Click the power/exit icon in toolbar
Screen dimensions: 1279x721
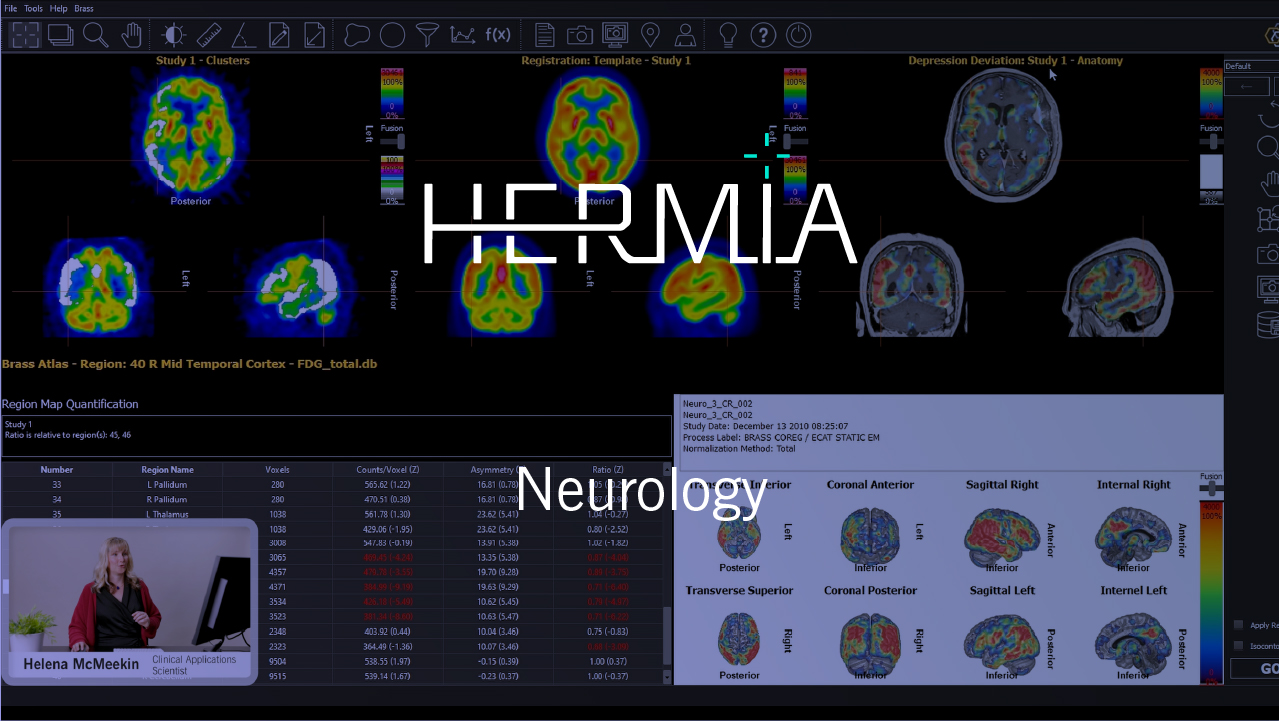[798, 36]
